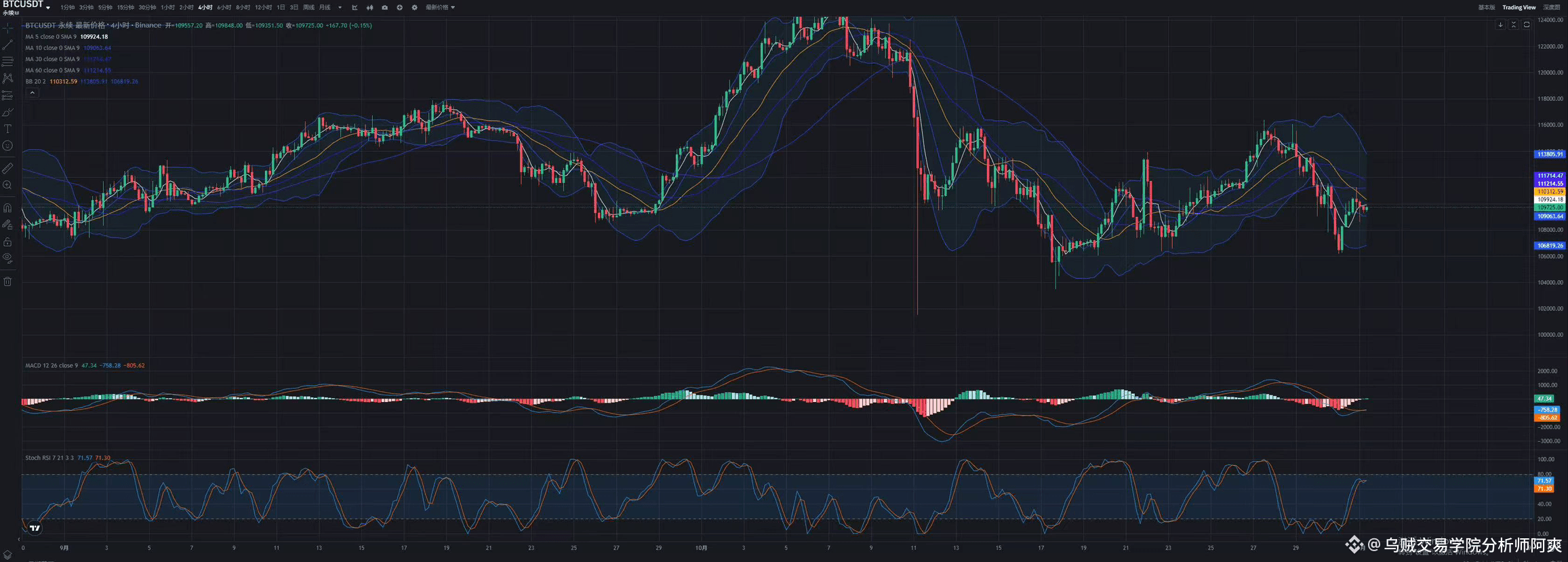Open chart settings gear icon

[x=414, y=7]
